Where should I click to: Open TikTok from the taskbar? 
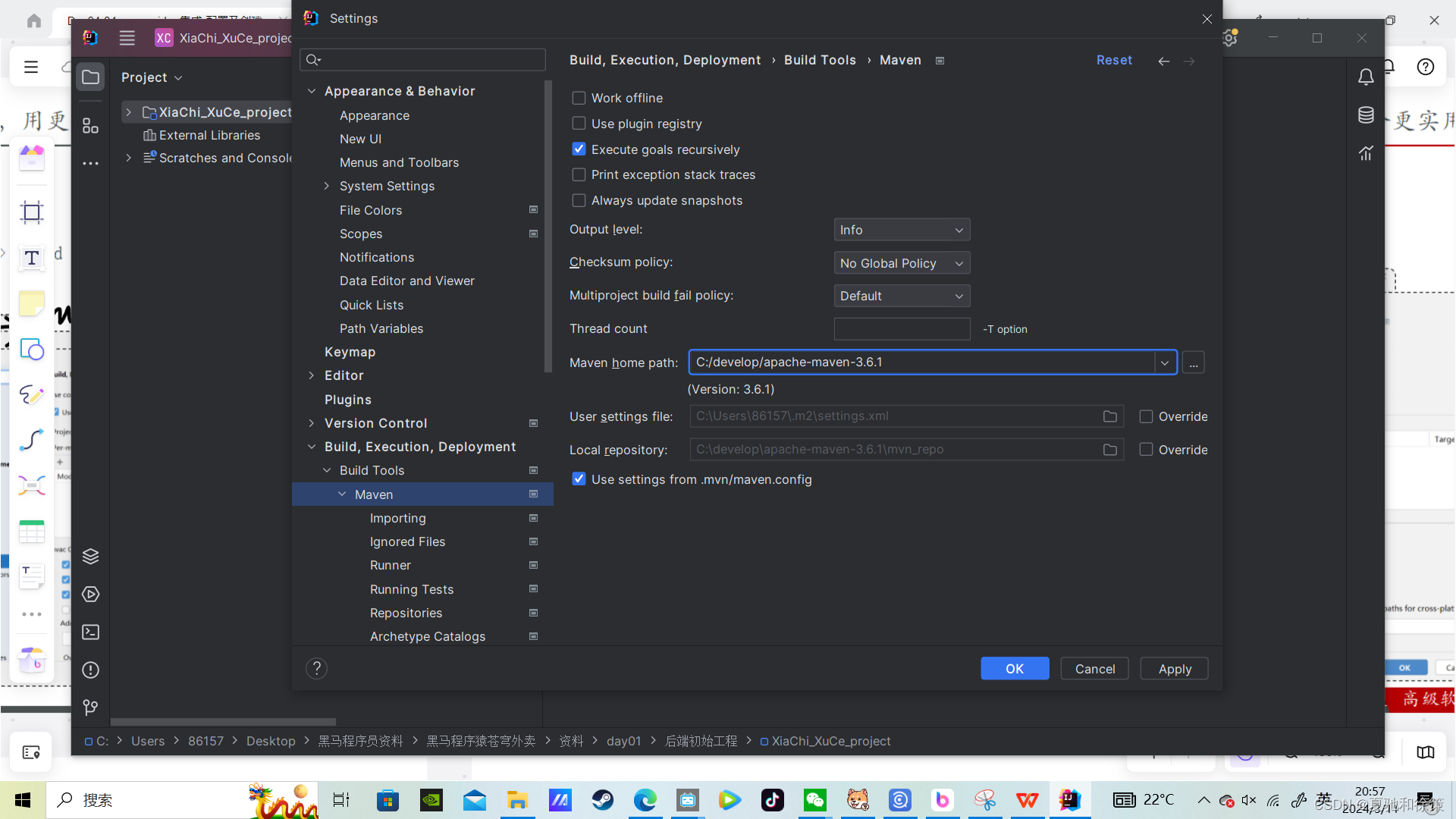[773, 800]
